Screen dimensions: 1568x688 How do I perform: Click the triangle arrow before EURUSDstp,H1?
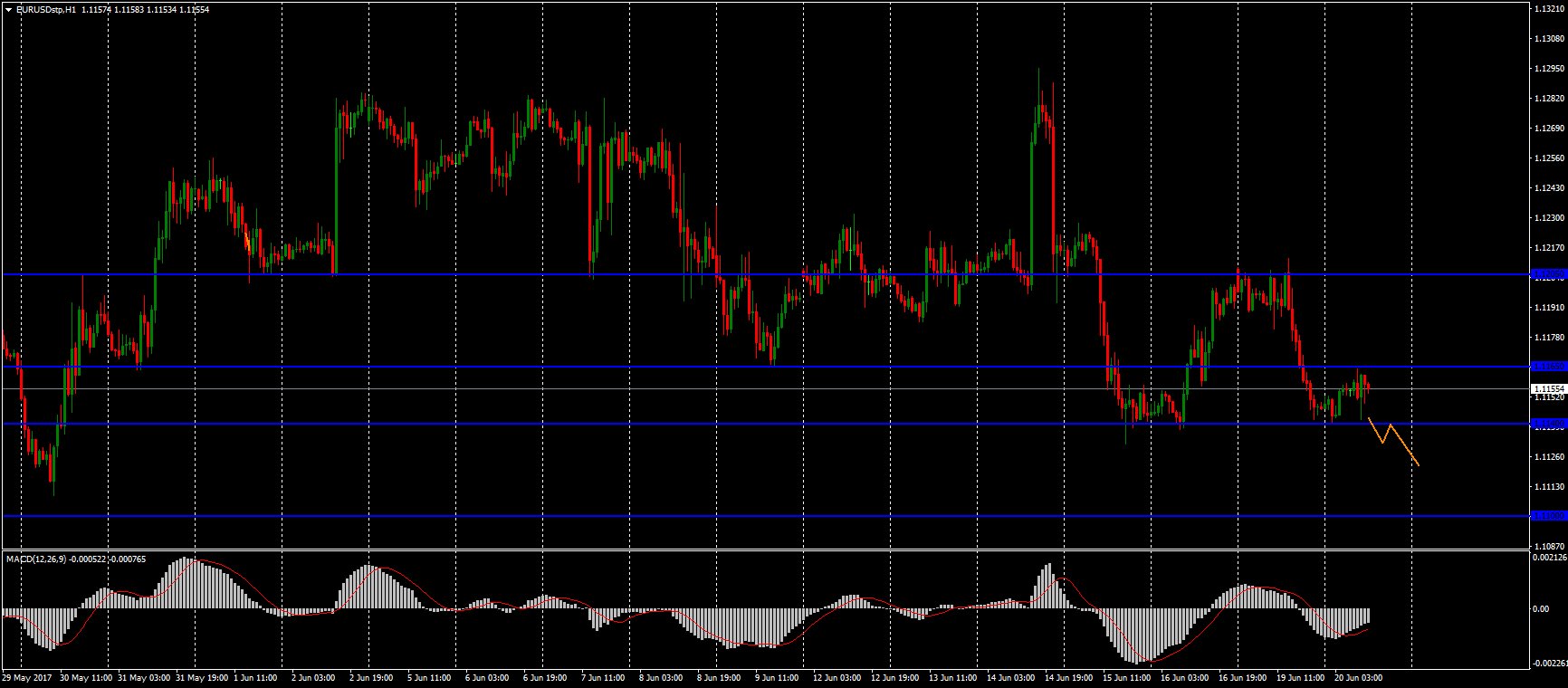(8, 9)
